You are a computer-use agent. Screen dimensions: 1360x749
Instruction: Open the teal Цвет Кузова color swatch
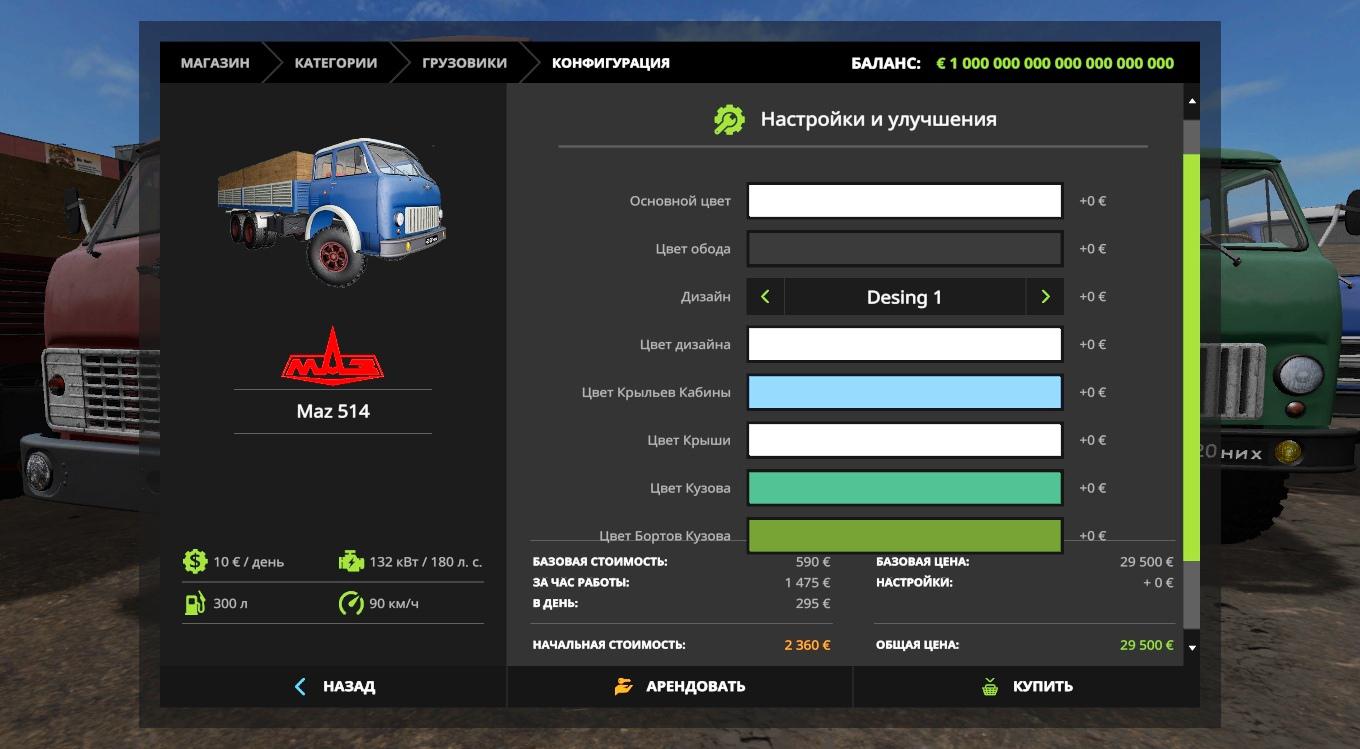pyautogui.click(x=904, y=488)
